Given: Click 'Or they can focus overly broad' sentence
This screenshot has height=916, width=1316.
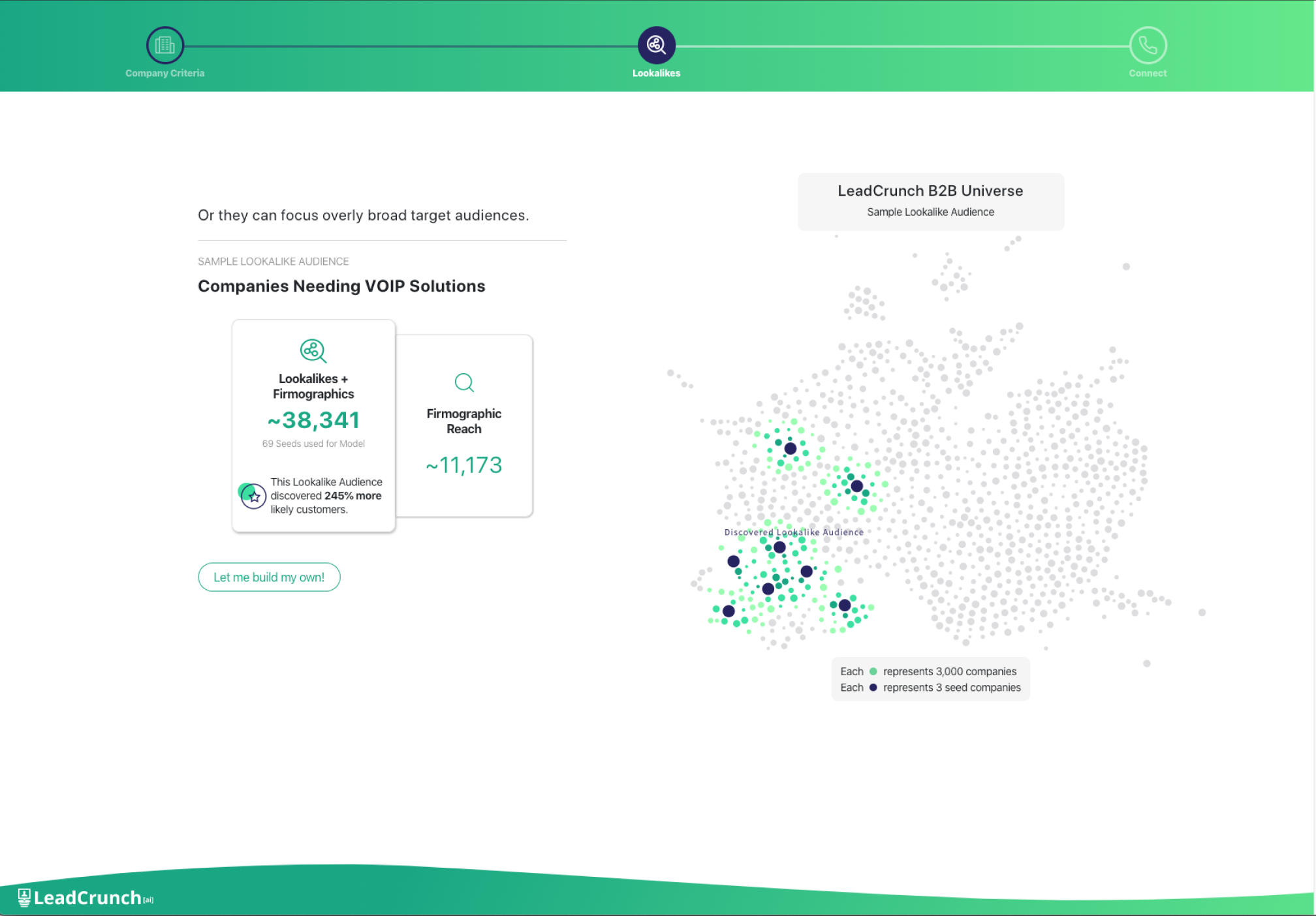Looking at the screenshot, I should click(x=364, y=215).
